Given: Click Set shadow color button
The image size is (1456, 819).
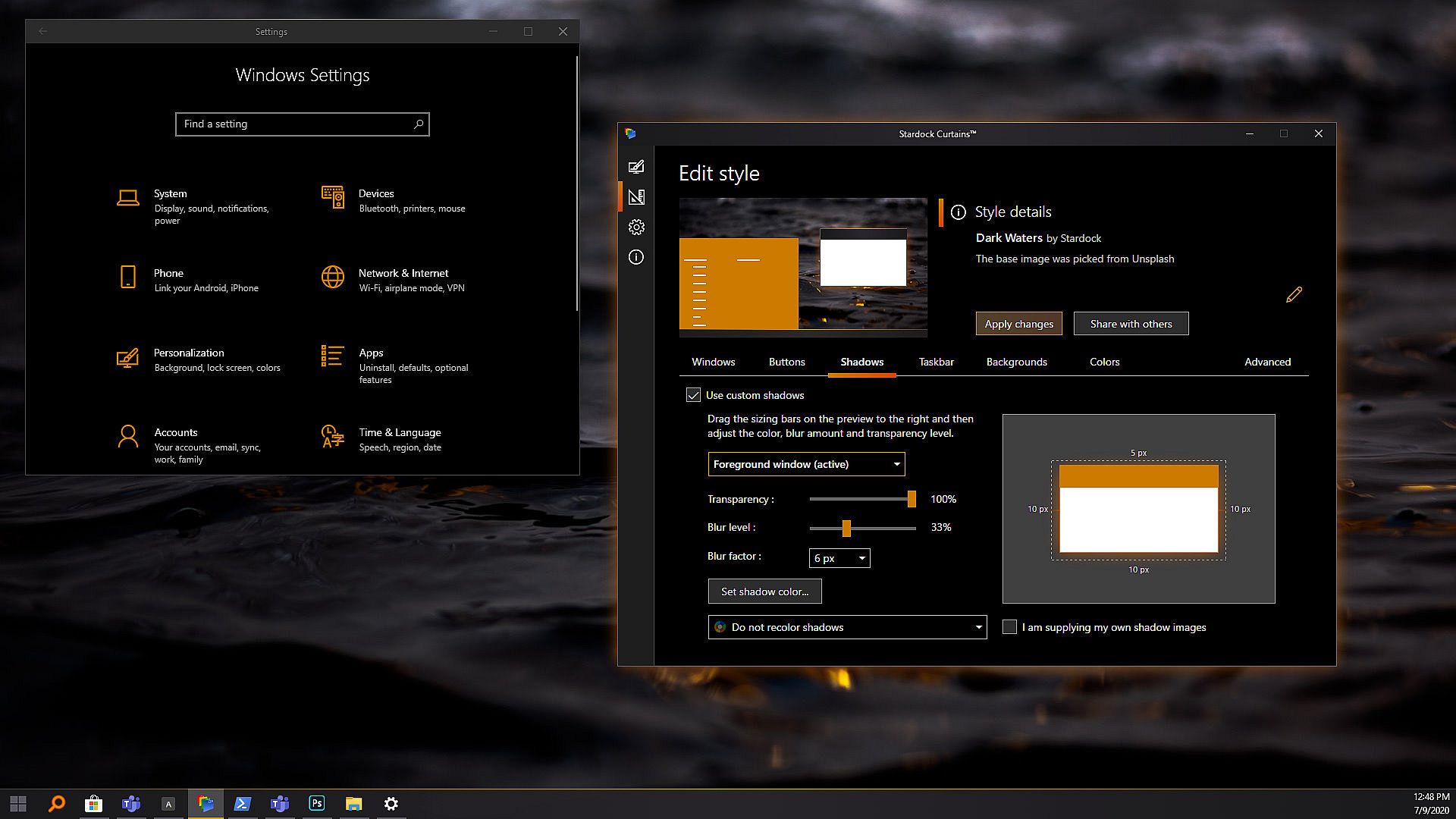Looking at the screenshot, I should tap(764, 591).
